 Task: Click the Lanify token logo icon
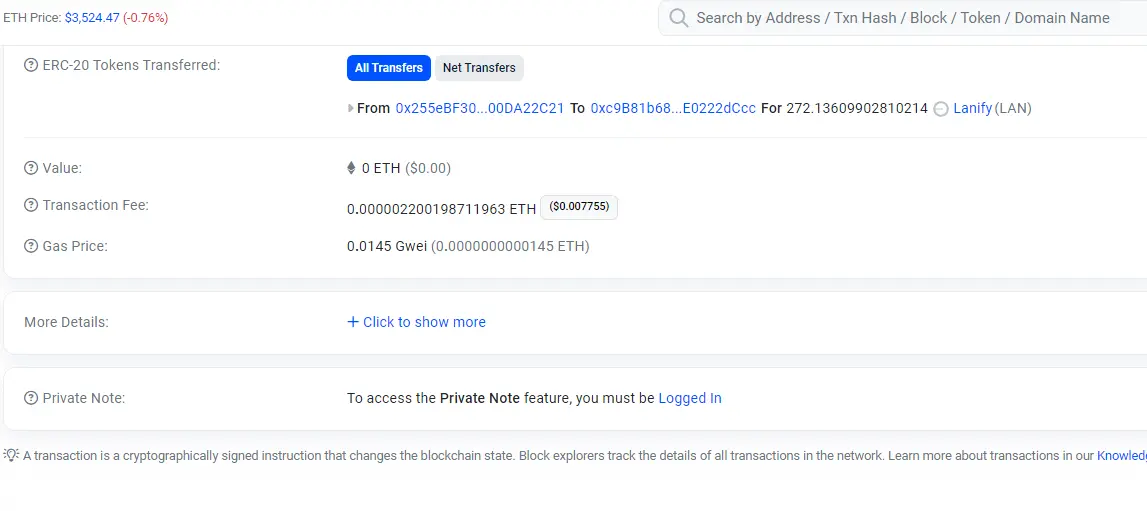941,109
